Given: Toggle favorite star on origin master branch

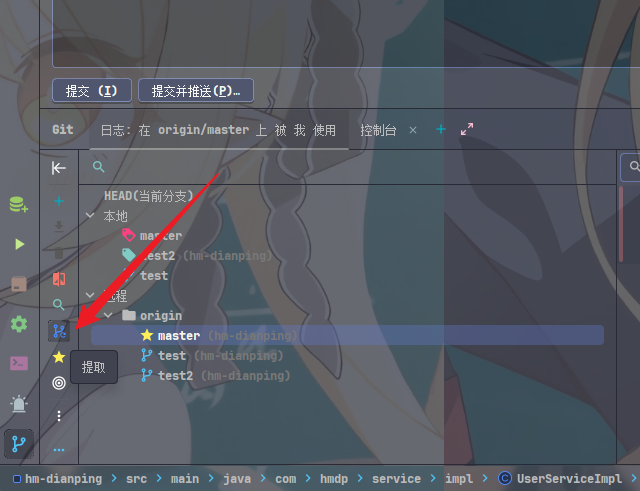Looking at the screenshot, I should pos(147,335).
